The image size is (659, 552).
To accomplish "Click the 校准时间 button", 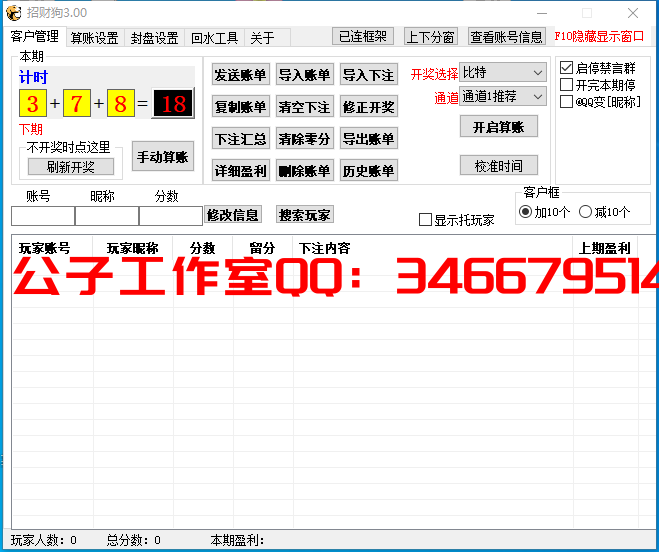I will [499, 165].
